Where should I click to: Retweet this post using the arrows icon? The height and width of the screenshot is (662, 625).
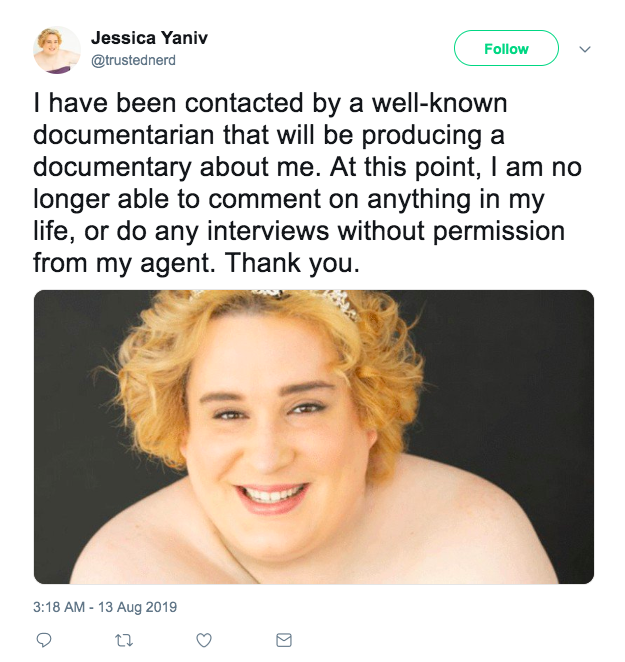124,640
